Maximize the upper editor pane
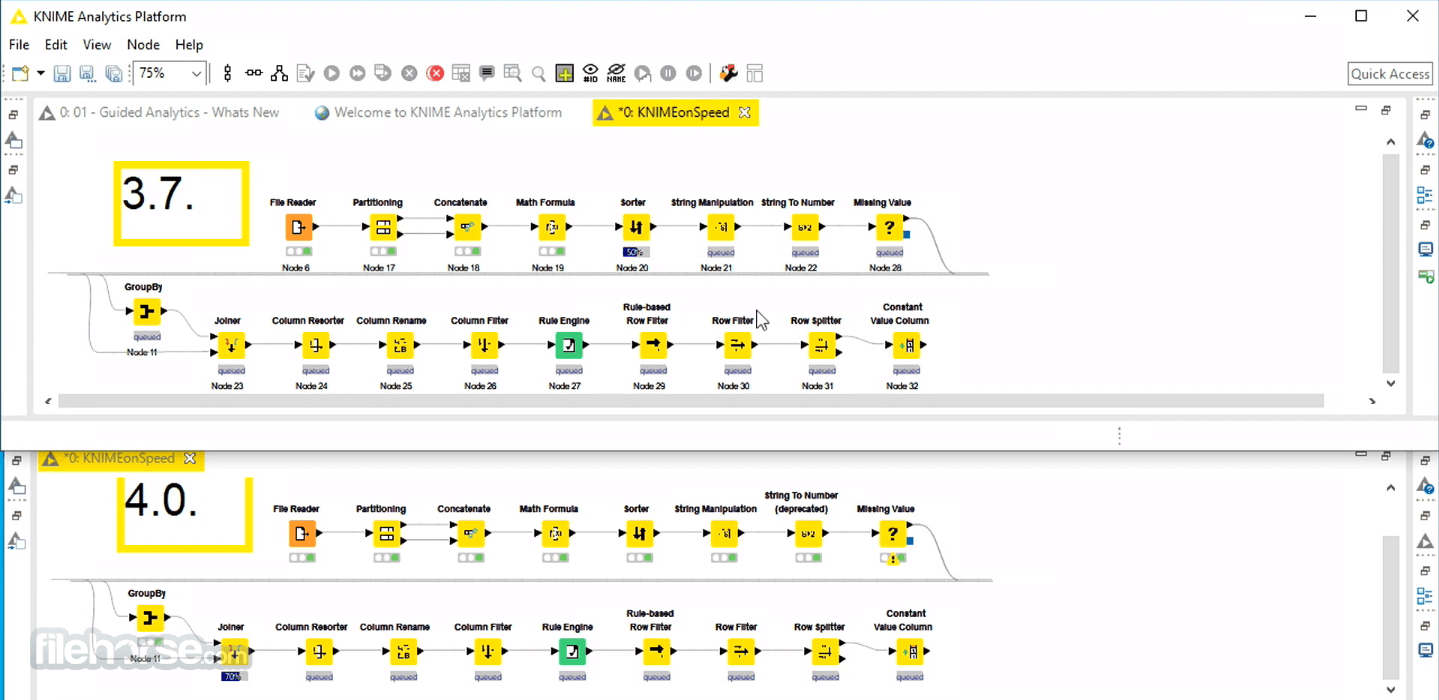This screenshot has width=1439, height=700. pos(1386,110)
